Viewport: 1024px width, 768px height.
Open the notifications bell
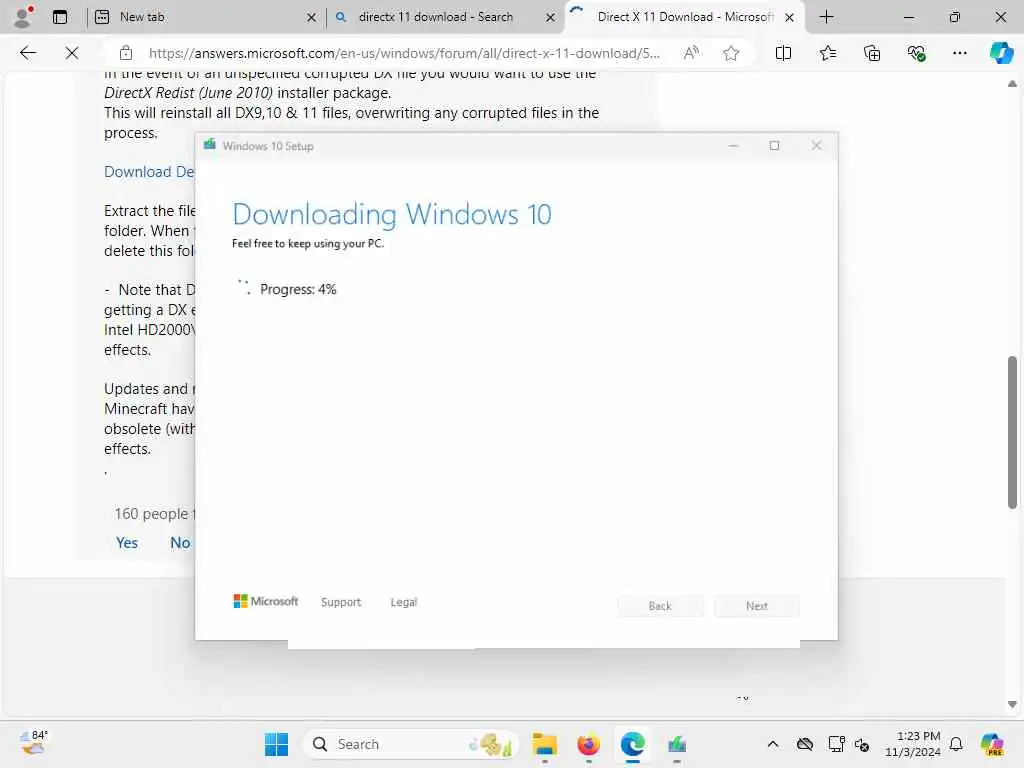(955, 744)
